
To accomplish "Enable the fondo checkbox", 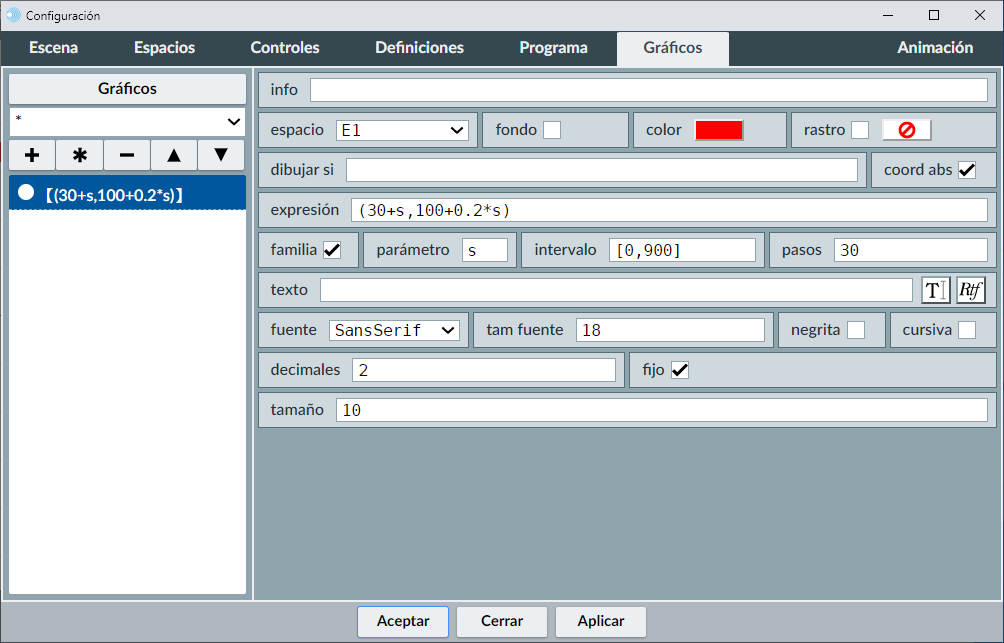I will (552, 130).
